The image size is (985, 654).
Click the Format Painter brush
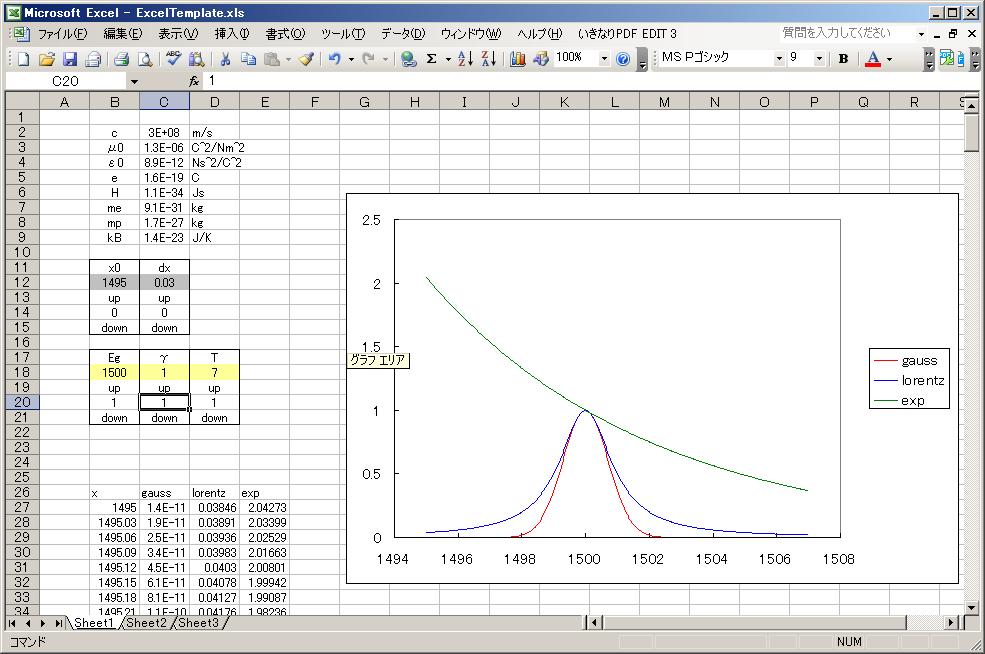click(x=306, y=59)
